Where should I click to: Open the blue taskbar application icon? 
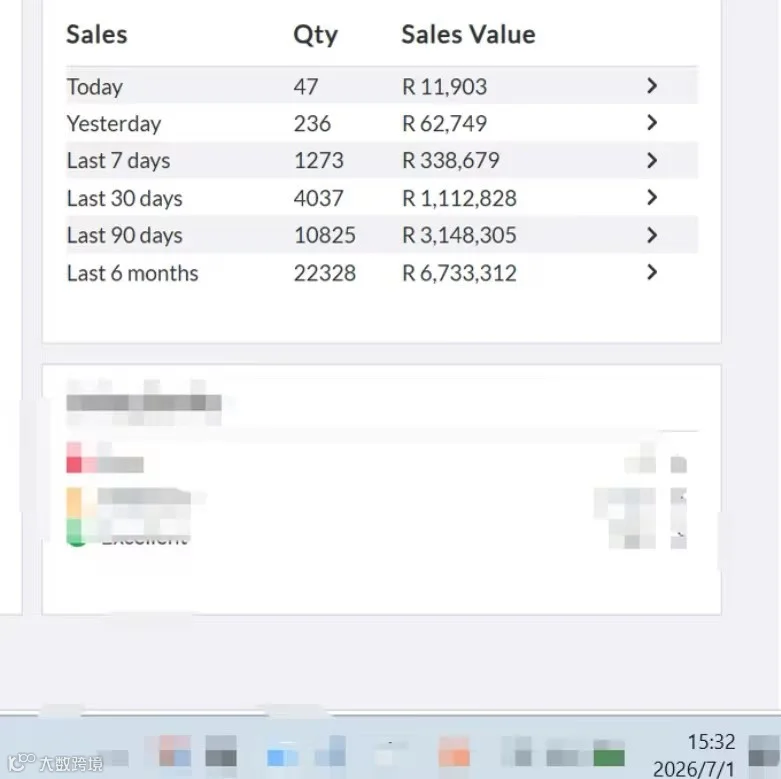pyautogui.click(x=282, y=757)
